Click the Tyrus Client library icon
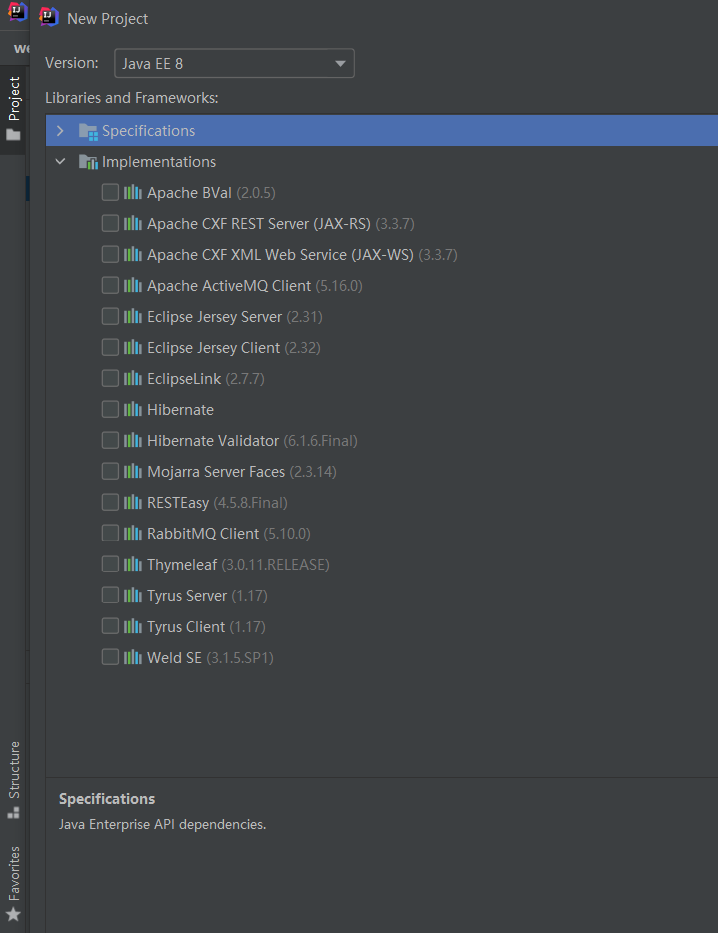 (x=133, y=626)
